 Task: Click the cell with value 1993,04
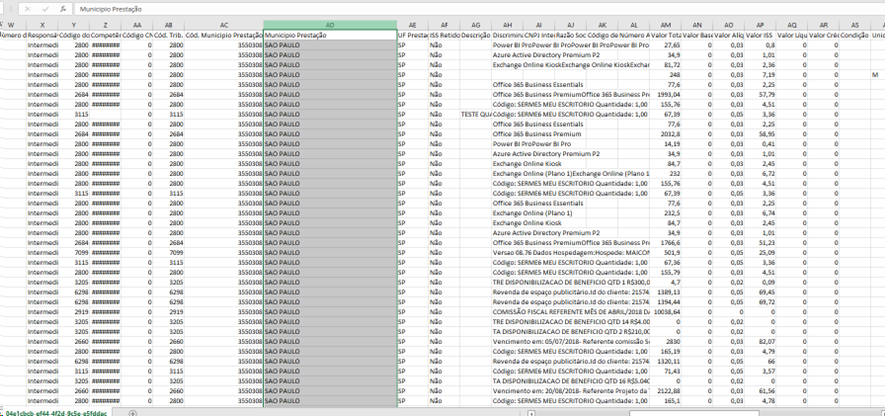tap(665, 94)
